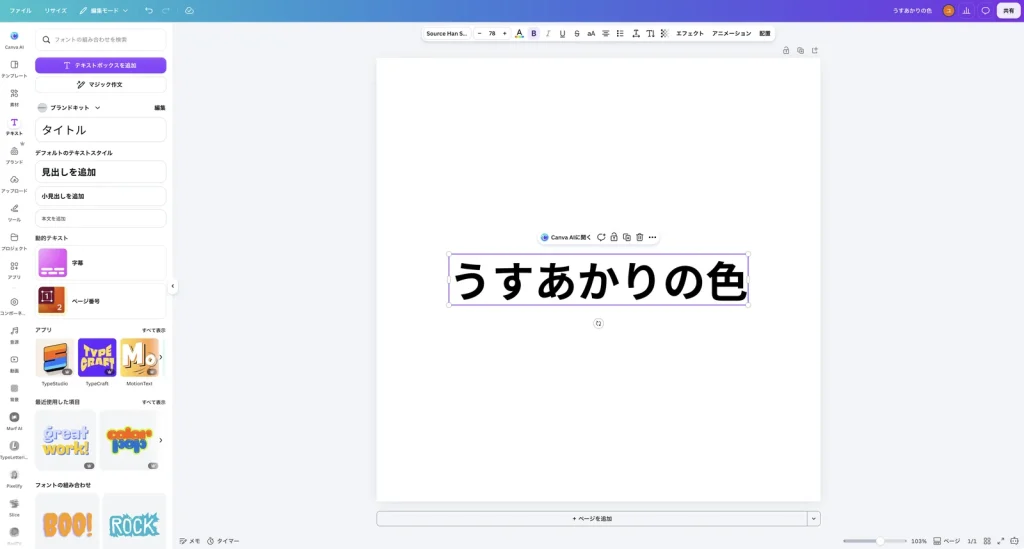
Task: Expand next apps with arrow beside MotionText
Action: [161, 357]
